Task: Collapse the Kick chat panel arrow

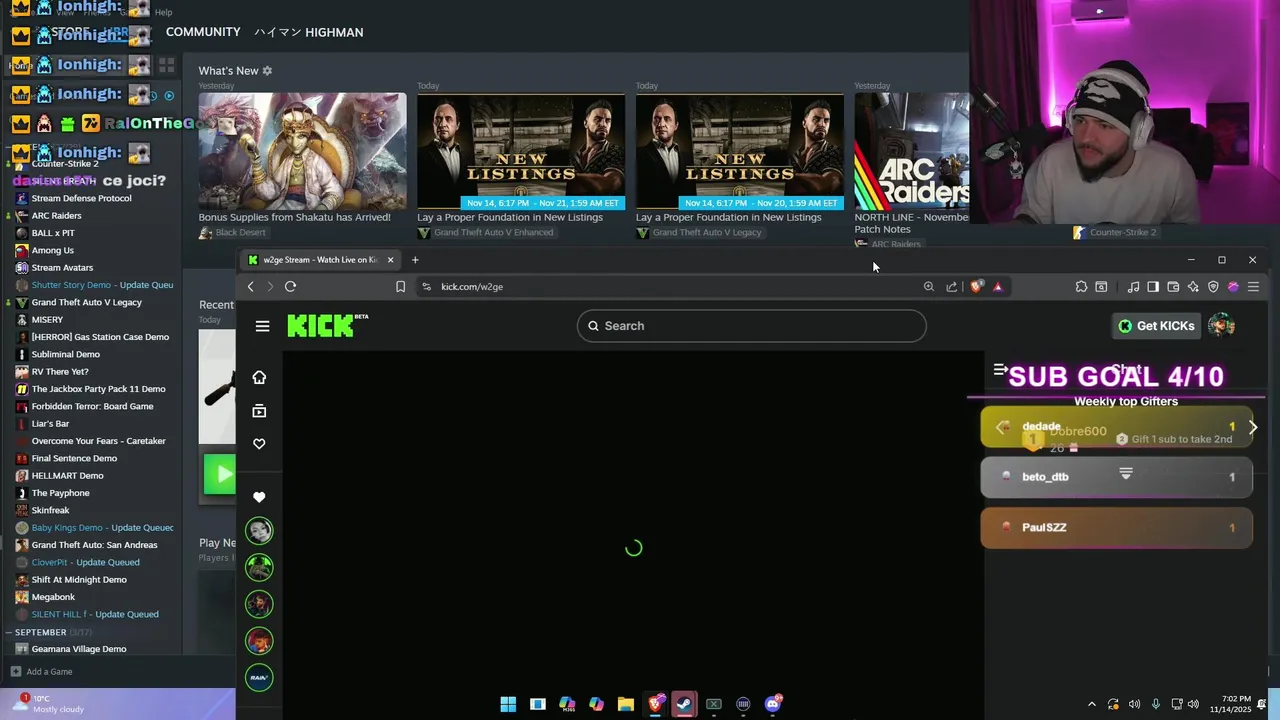Action: tap(999, 370)
